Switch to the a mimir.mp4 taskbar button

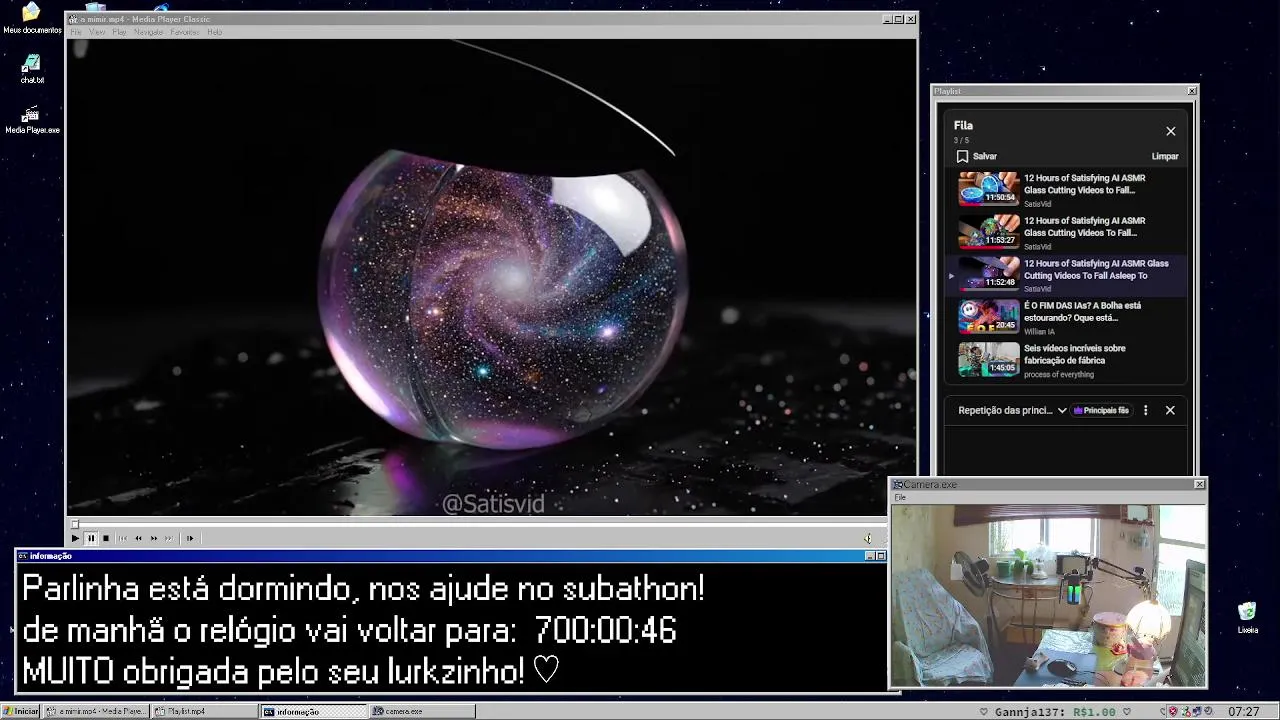point(96,711)
